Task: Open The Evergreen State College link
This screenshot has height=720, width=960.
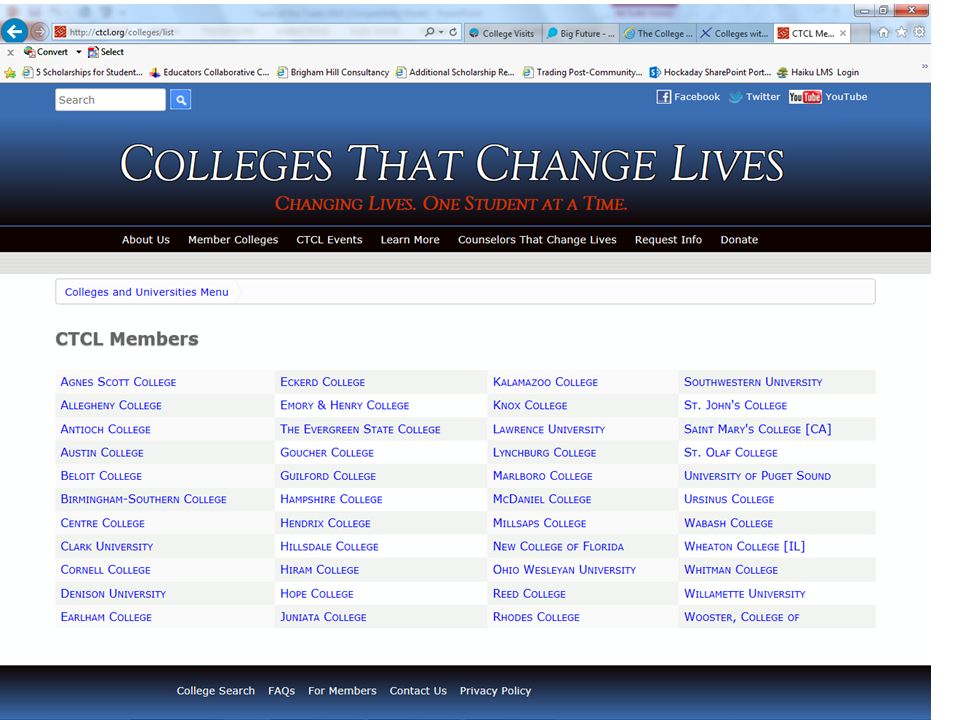Action: coord(360,429)
